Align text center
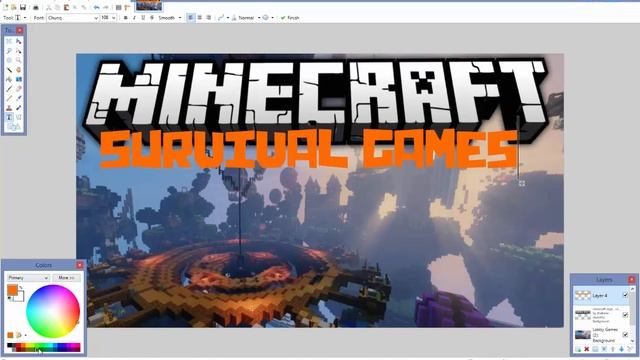This screenshot has height=360, width=640. [200, 18]
